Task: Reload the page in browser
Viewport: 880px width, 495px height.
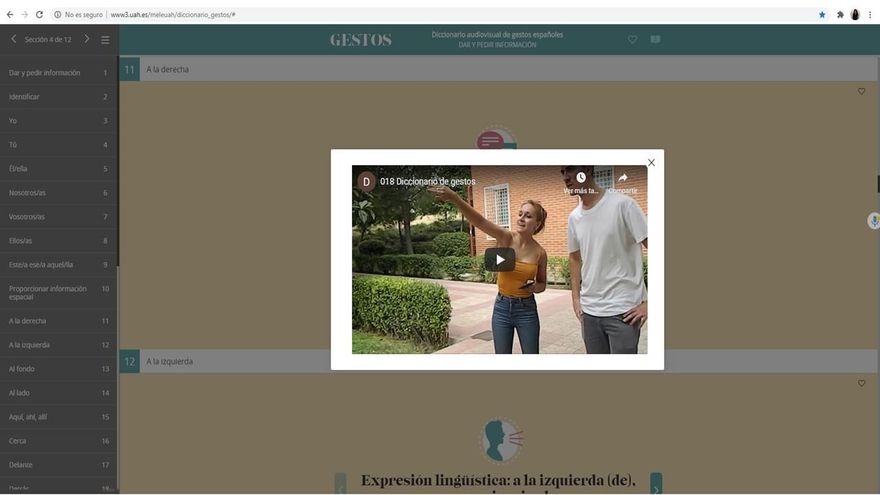Action: (x=39, y=15)
